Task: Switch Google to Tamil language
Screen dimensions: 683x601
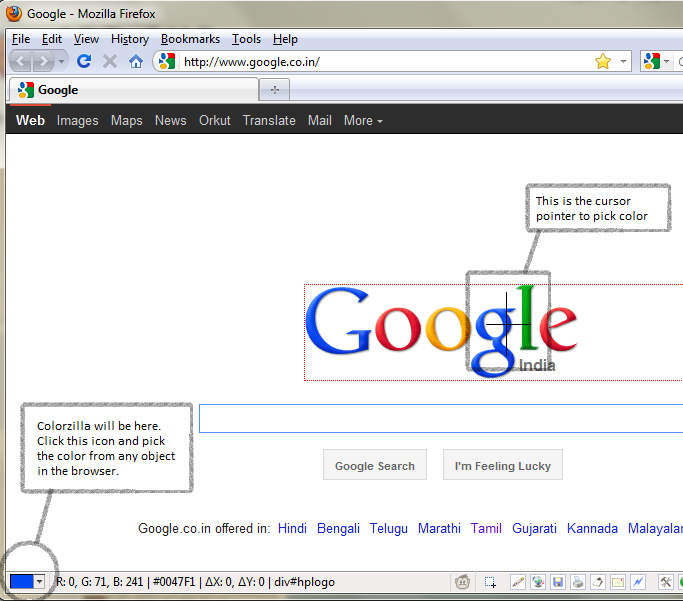Action: [486, 528]
